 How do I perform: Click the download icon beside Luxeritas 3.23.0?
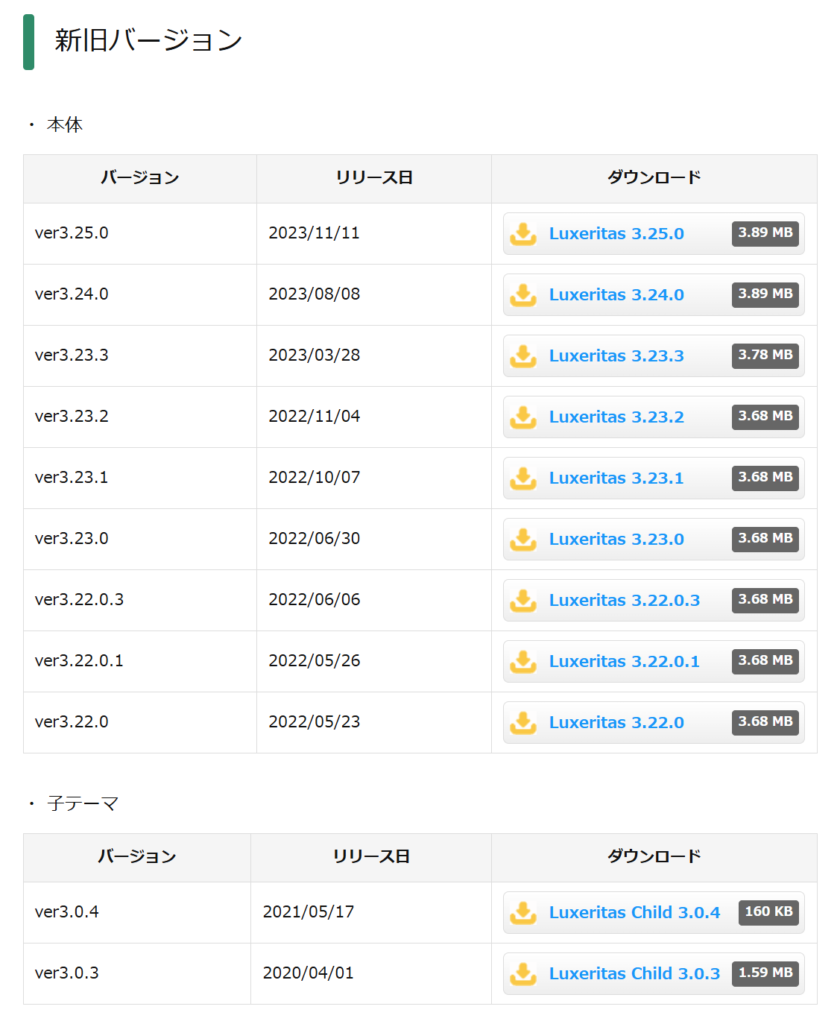523,539
